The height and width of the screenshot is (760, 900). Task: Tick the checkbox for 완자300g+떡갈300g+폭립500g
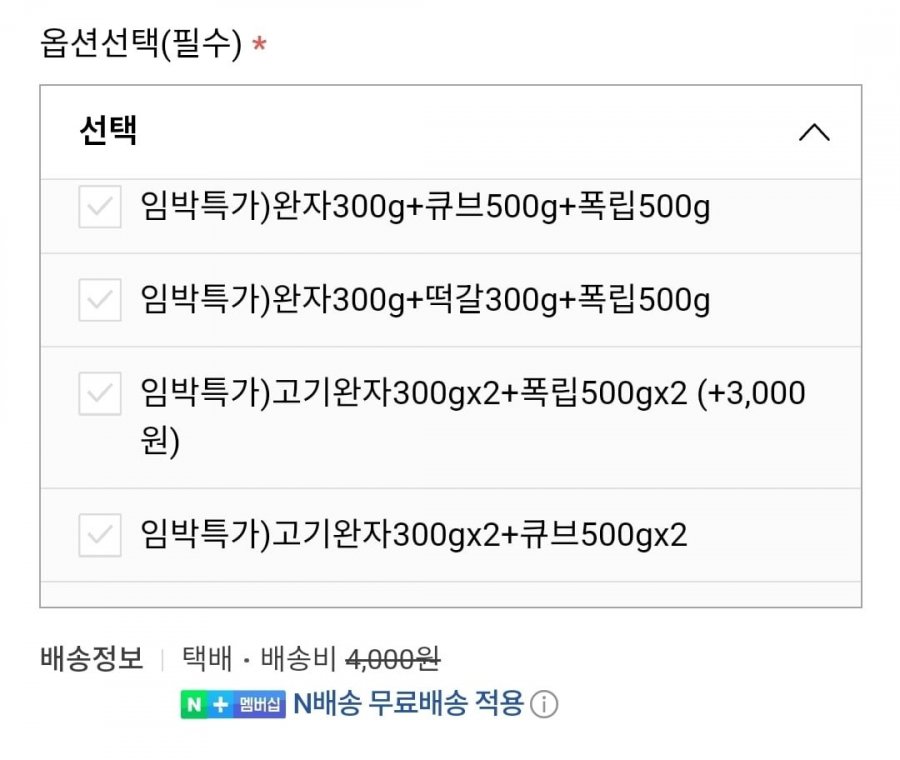(x=100, y=299)
